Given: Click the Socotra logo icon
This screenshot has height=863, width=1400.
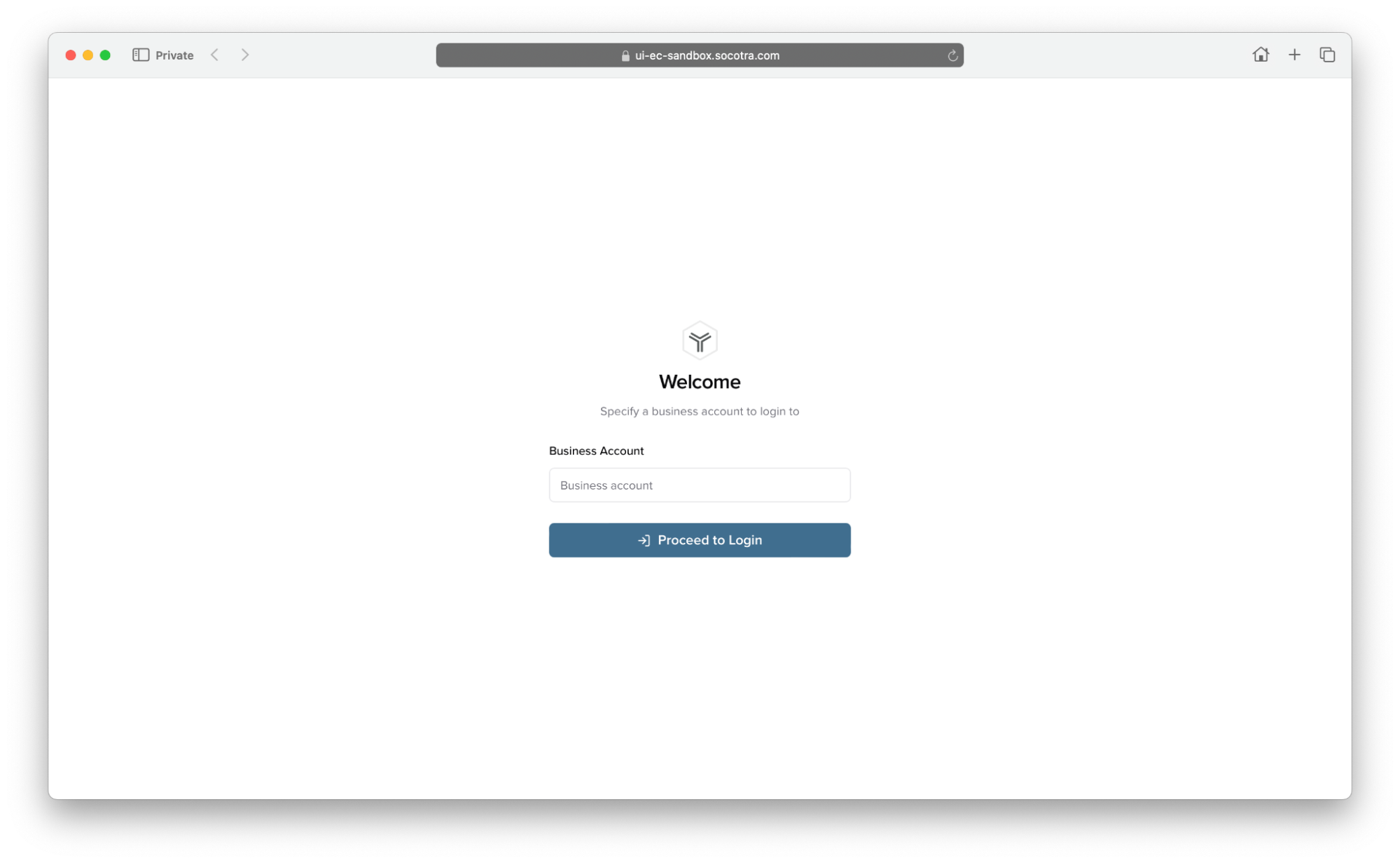Looking at the screenshot, I should (700, 341).
